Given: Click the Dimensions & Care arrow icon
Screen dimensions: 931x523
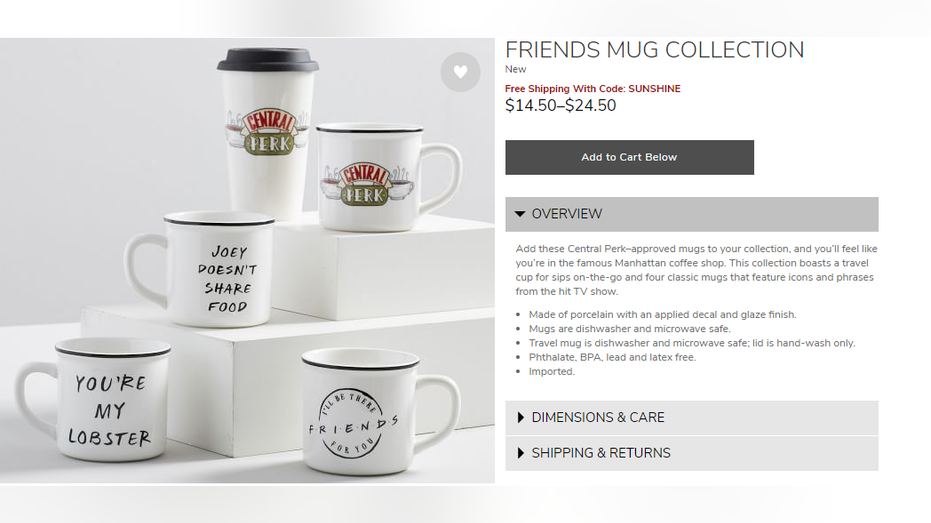Looking at the screenshot, I should [x=520, y=417].
